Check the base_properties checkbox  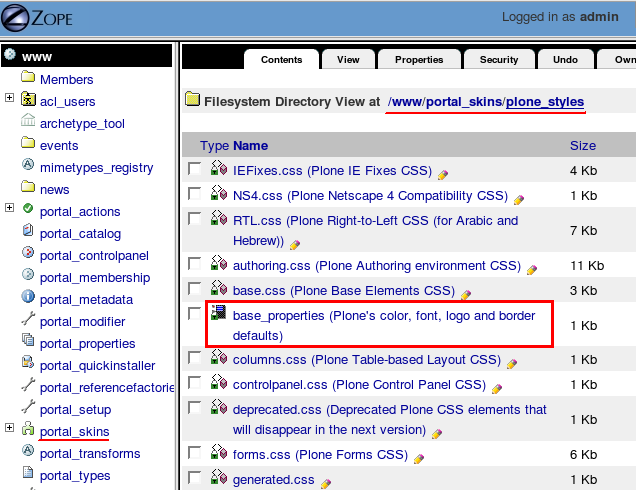click(x=194, y=313)
